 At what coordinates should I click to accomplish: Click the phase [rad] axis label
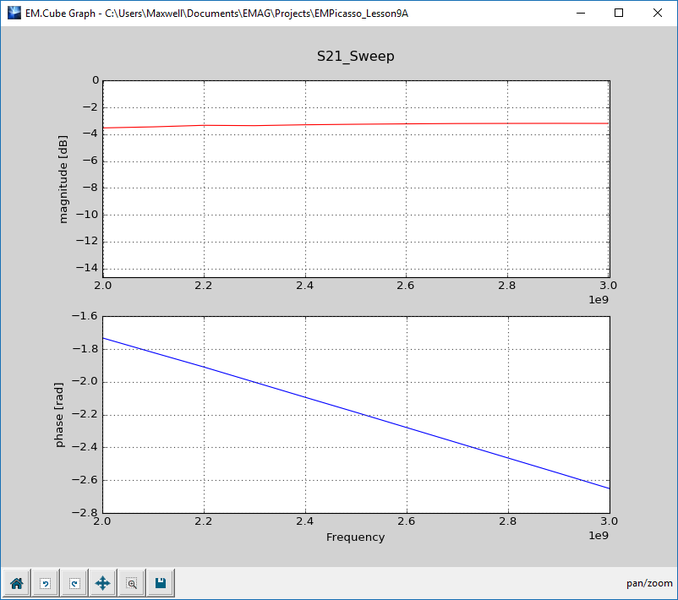(x=59, y=415)
